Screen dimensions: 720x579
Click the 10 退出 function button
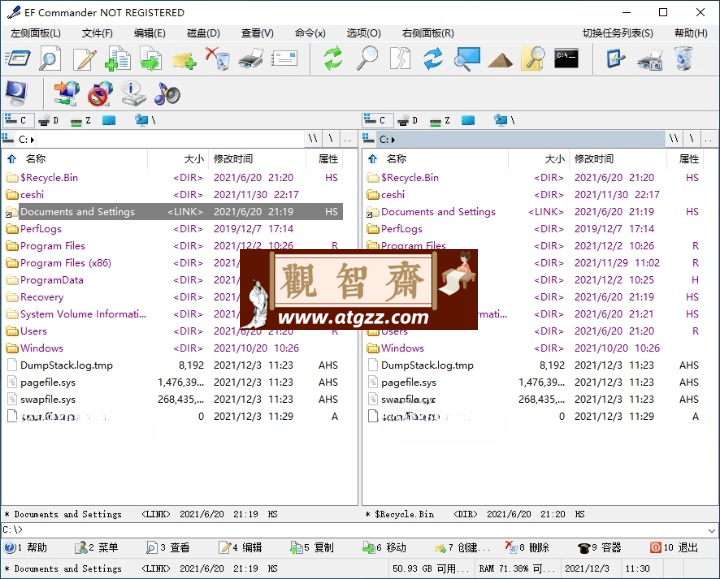click(674, 547)
